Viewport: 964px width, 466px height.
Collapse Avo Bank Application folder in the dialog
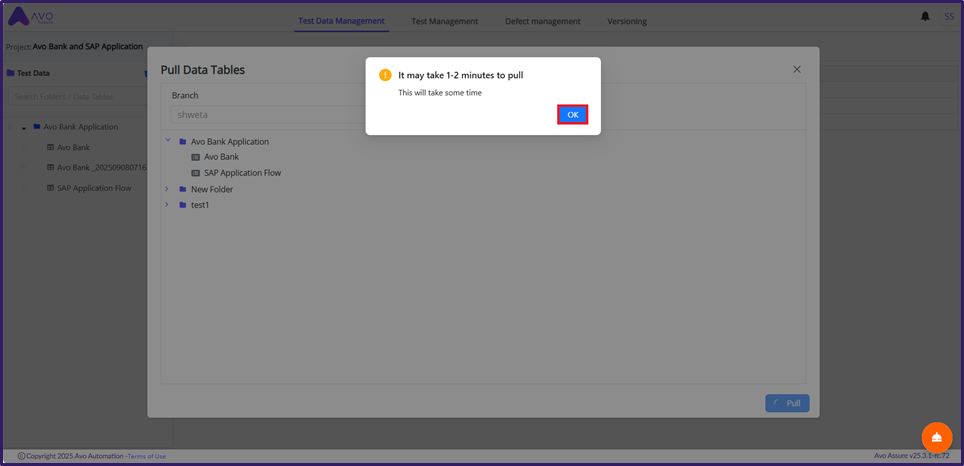[x=168, y=141]
